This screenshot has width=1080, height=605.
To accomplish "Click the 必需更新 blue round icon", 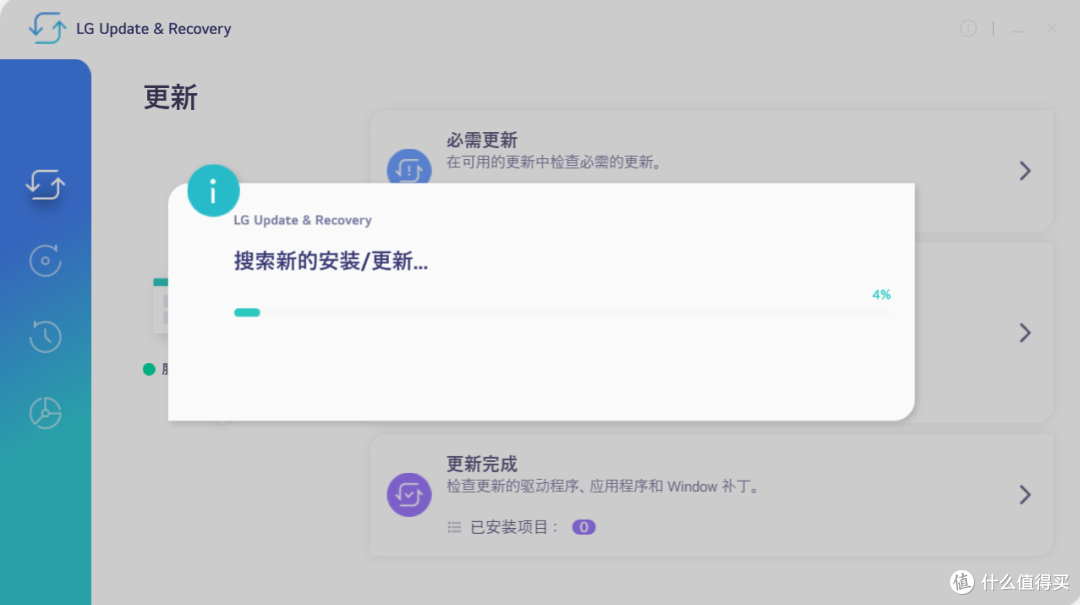I will (x=409, y=167).
